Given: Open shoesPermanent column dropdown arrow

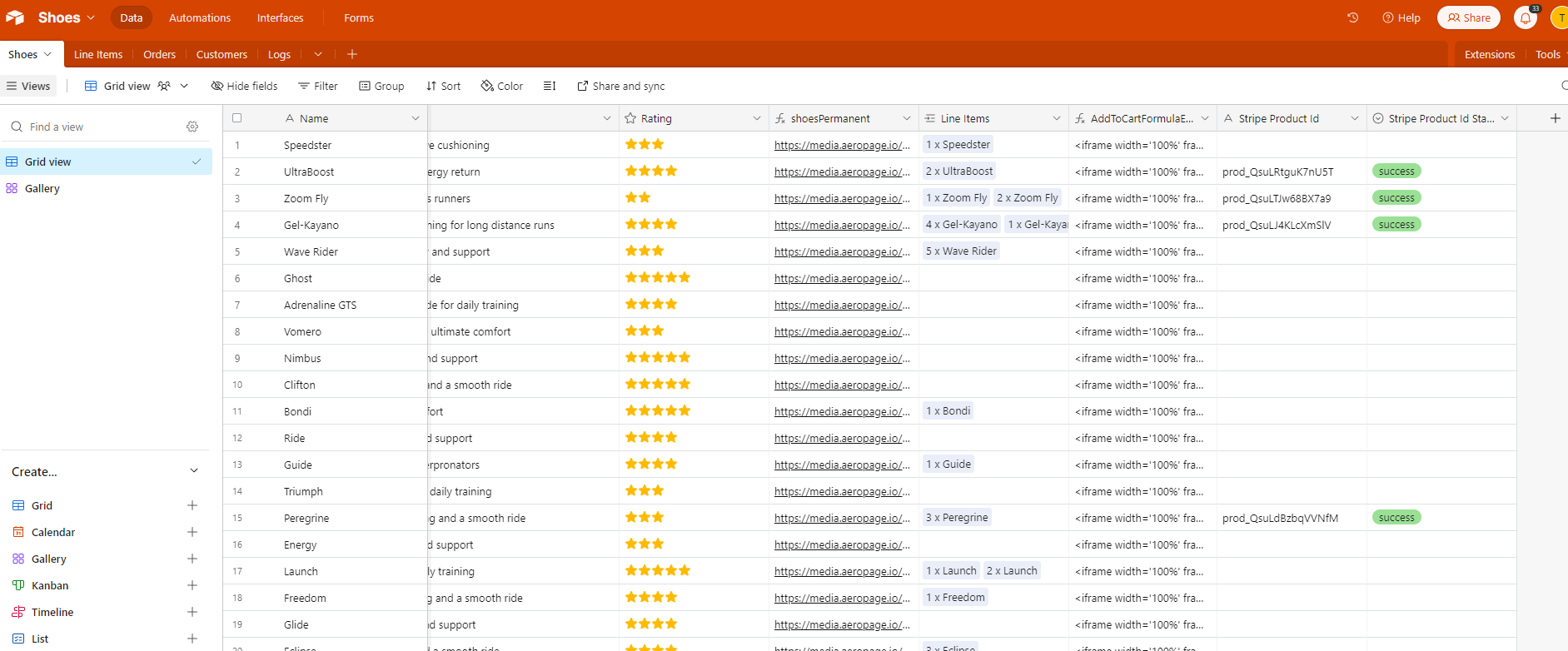Looking at the screenshot, I should tap(907, 118).
